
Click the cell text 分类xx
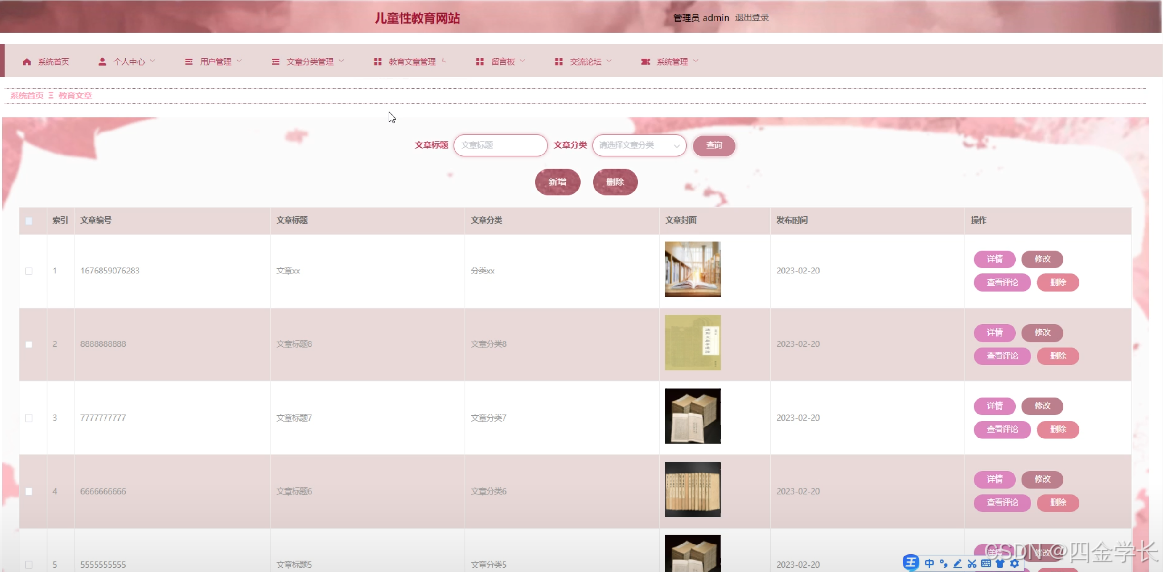pos(483,271)
